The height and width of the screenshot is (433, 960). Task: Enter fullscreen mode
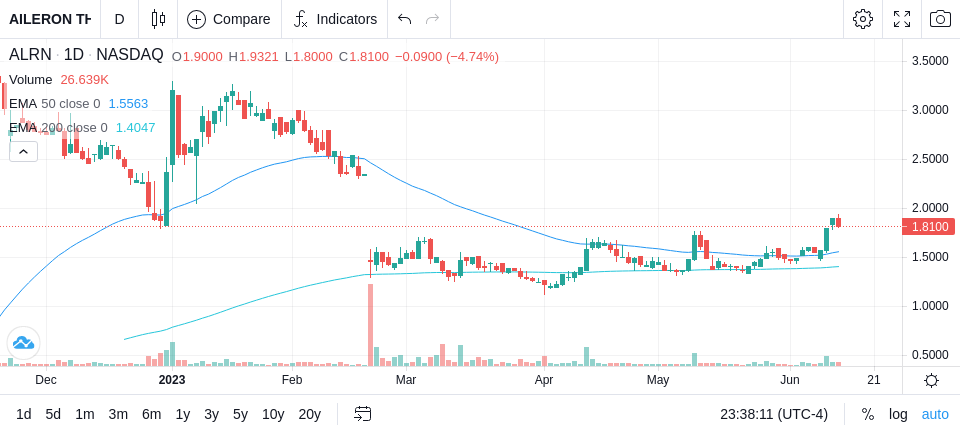[x=902, y=19]
